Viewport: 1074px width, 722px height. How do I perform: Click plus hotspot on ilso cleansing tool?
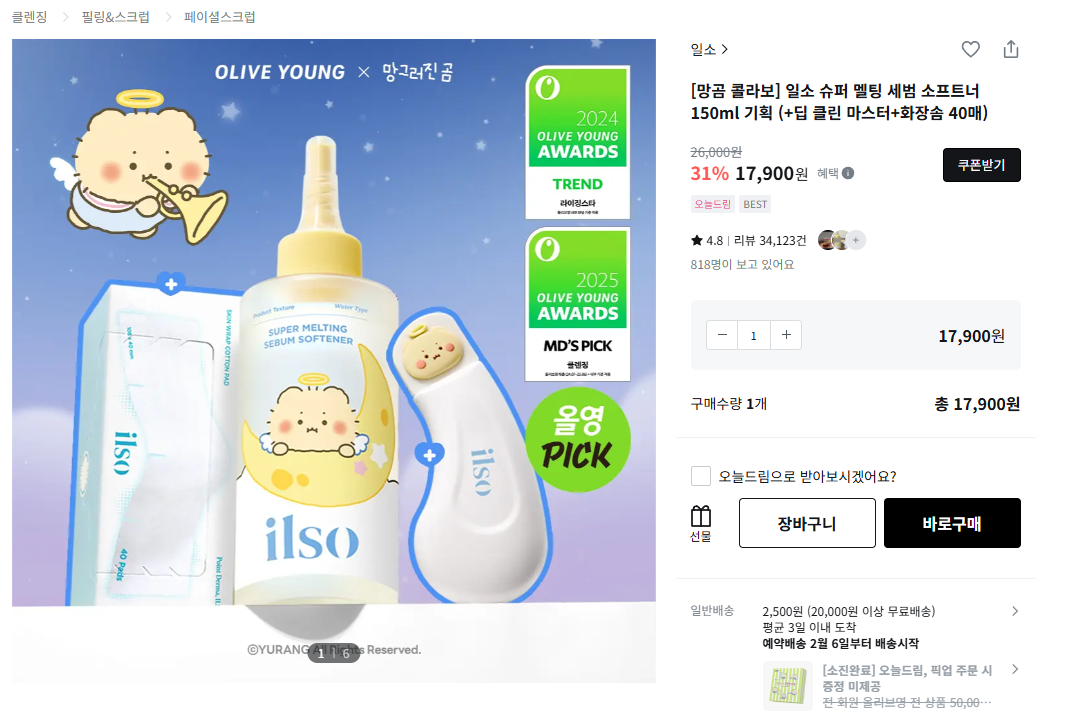tap(429, 454)
